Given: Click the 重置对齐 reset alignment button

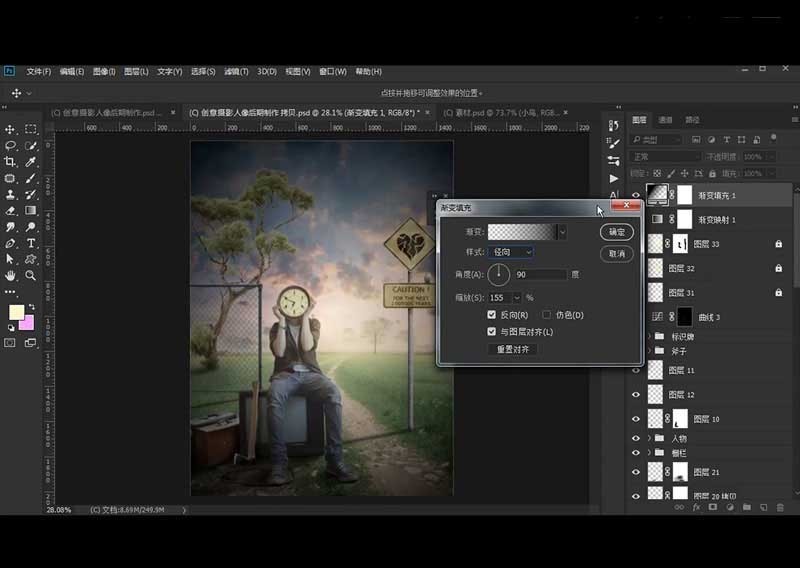Looking at the screenshot, I should click(x=512, y=349).
